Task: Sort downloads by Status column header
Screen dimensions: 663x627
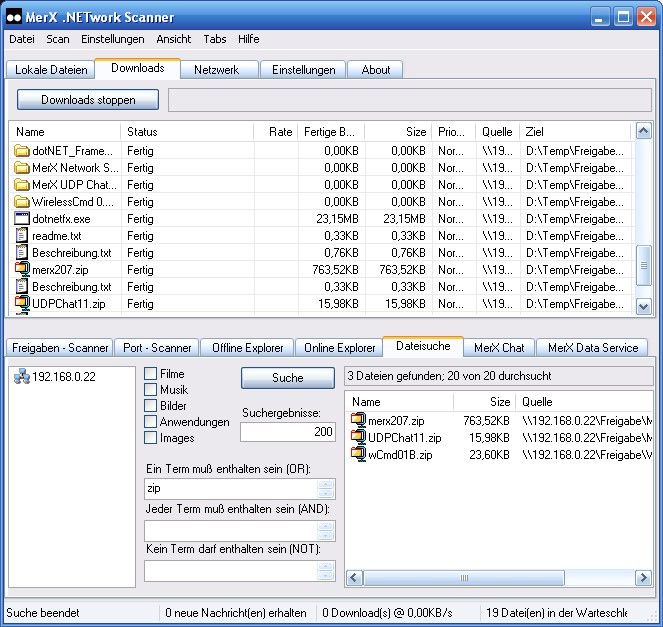Action: 187,132
